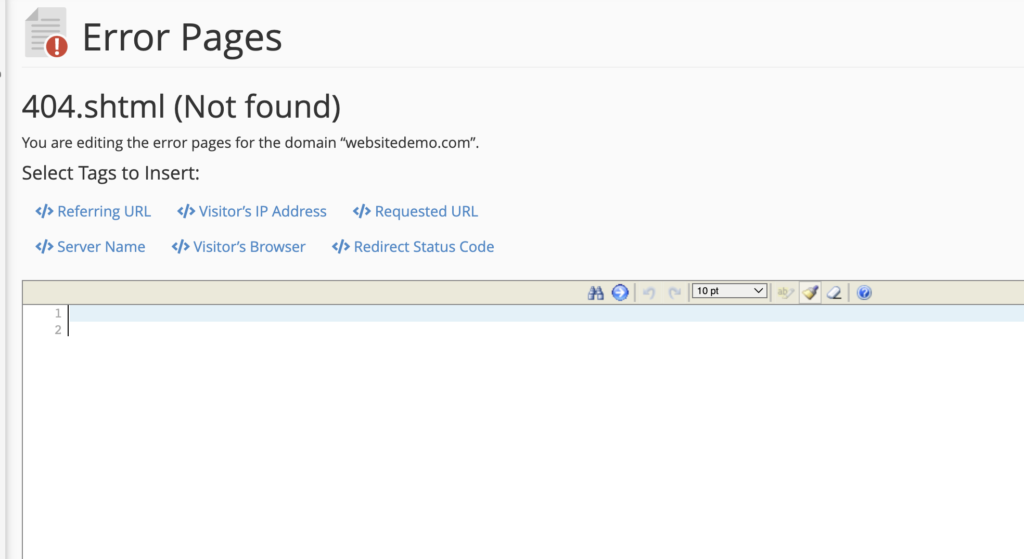Click the code icon beside Redirect Status Code
The image size is (1024, 559).
(x=341, y=246)
